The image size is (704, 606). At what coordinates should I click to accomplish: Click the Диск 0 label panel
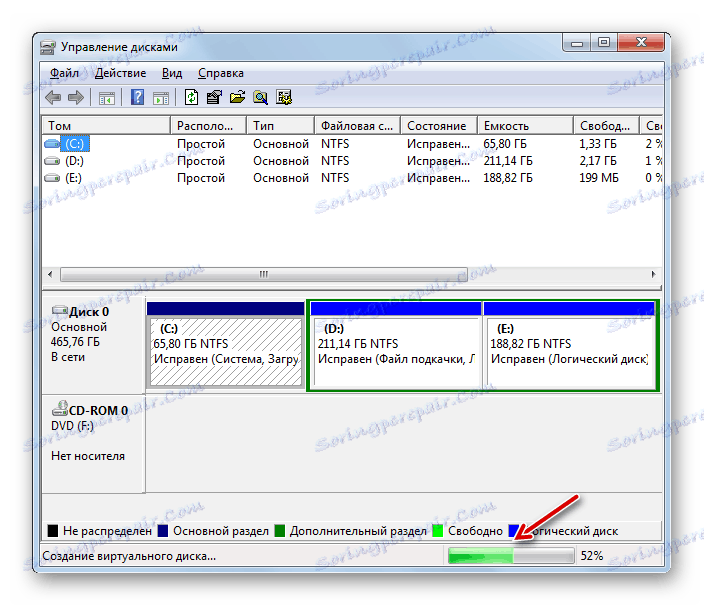[x=93, y=344]
